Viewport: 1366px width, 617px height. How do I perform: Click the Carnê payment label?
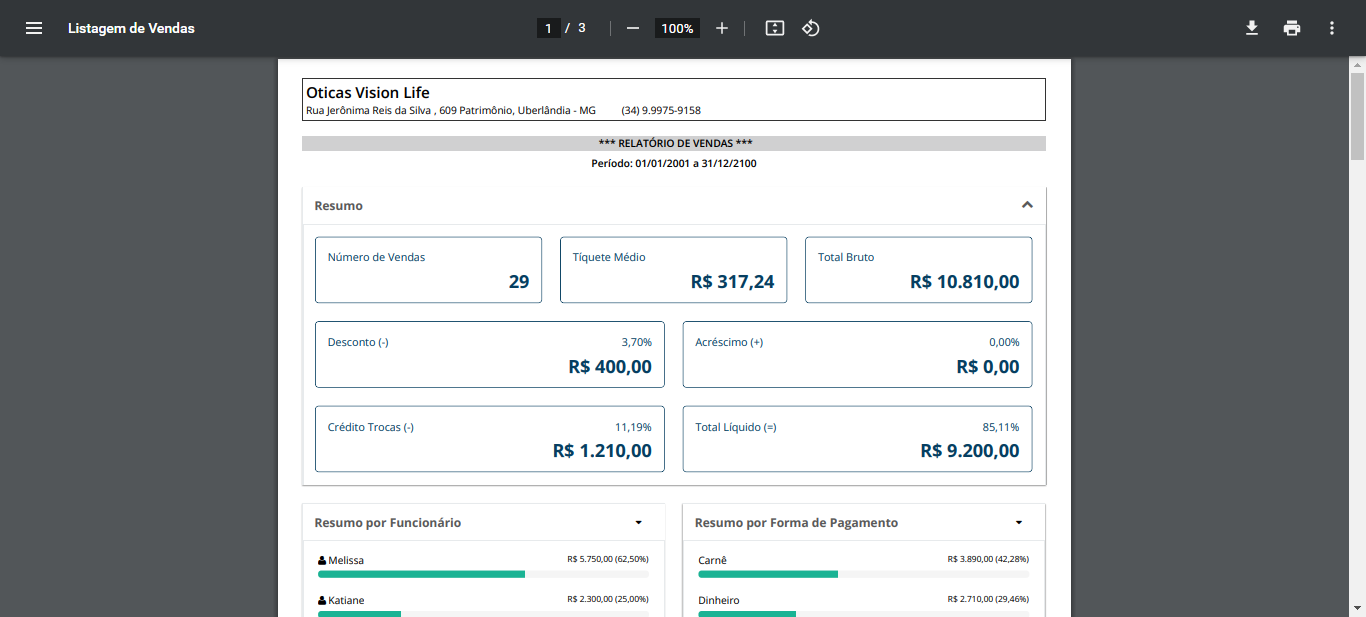pos(712,560)
